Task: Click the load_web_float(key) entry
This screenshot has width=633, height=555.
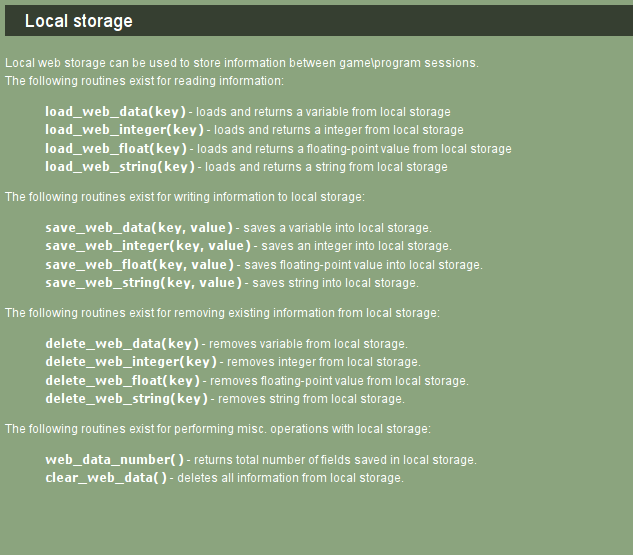Action: click(x=116, y=149)
